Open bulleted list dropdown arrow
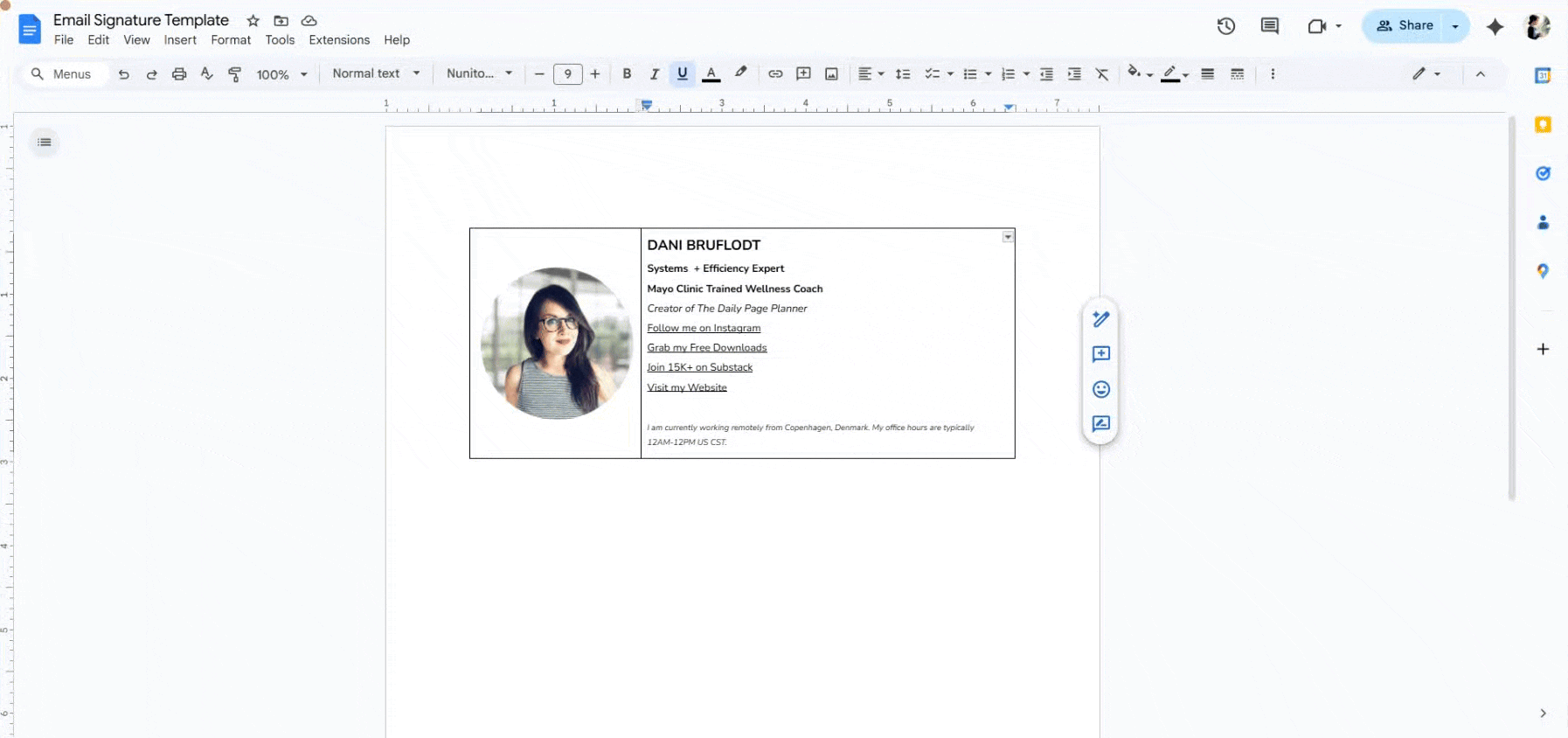The height and width of the screenshot is (738, 1568). click(x=989, y=74)
